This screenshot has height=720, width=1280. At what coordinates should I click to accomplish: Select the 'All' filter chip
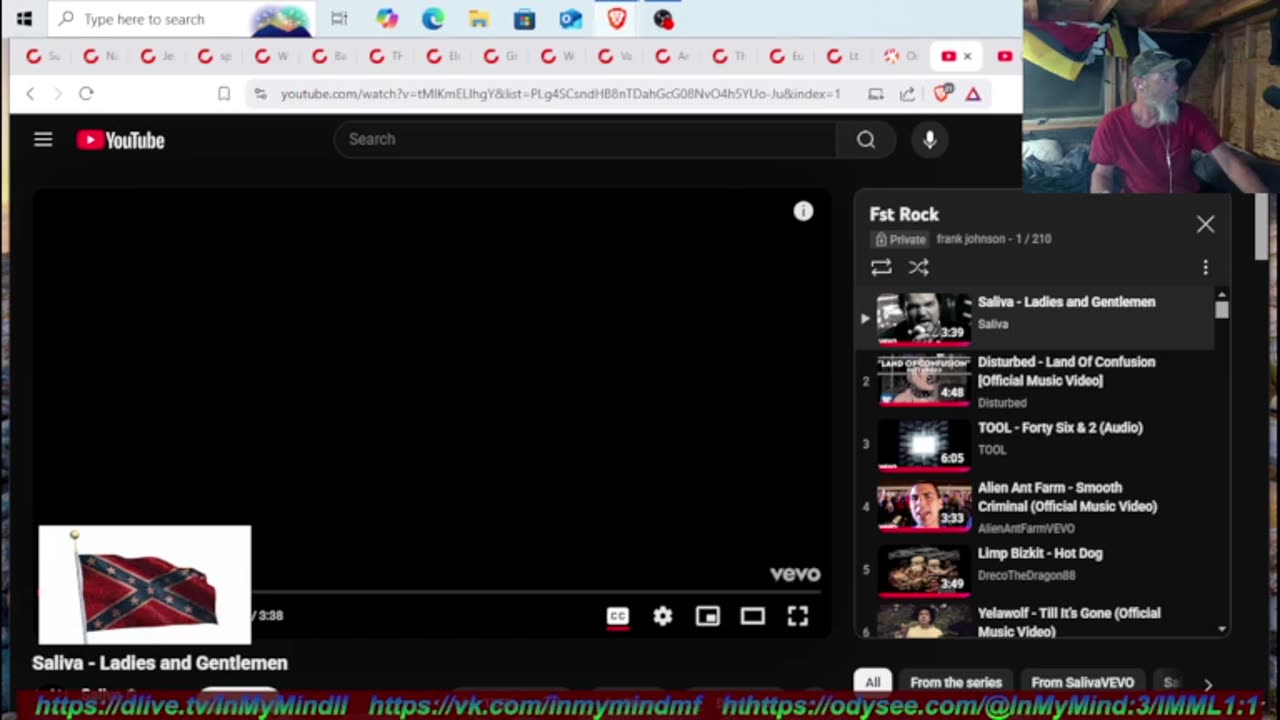tap(873, 682)
